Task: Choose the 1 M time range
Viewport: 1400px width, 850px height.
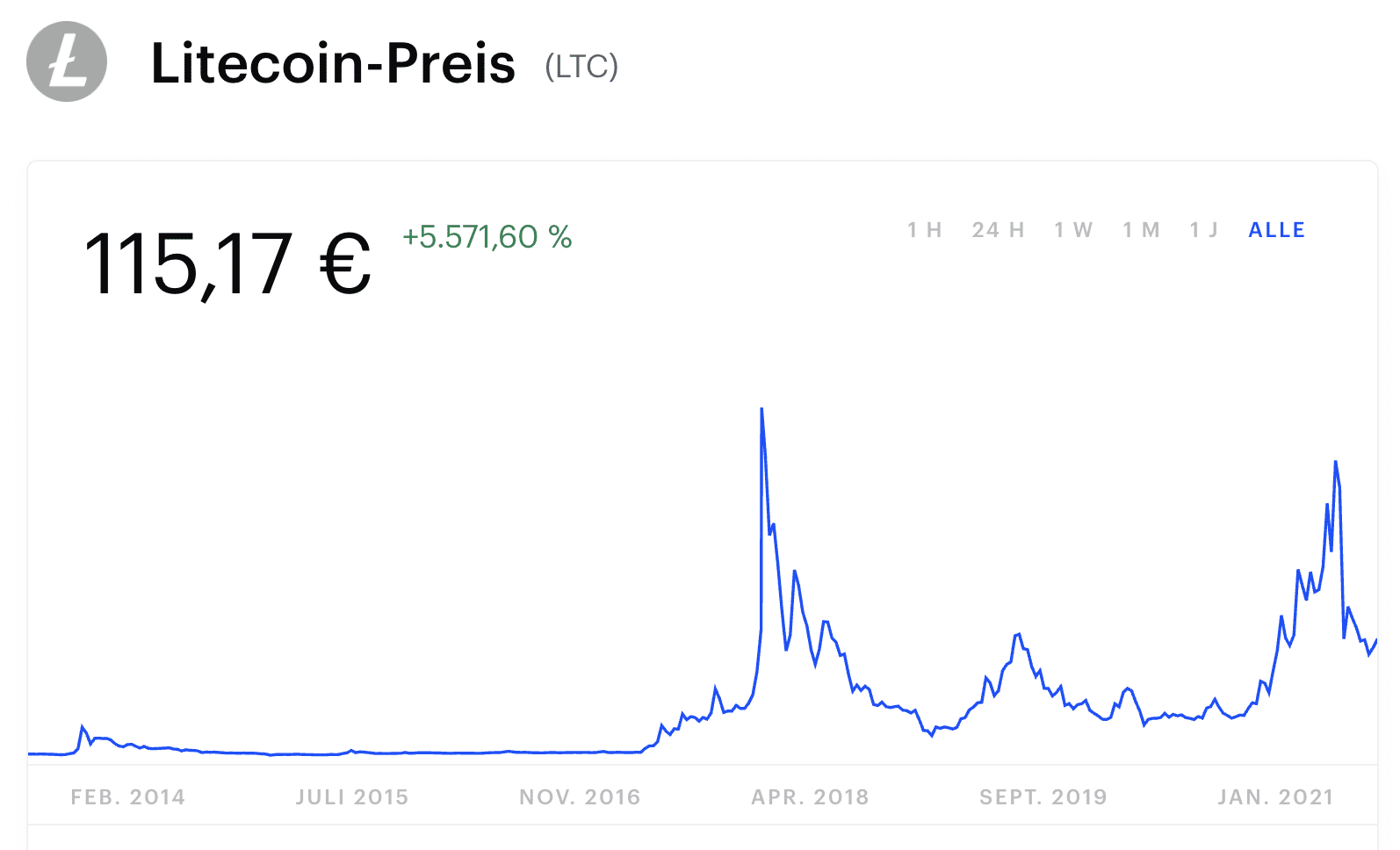Action: click(x=1141, y=230)
